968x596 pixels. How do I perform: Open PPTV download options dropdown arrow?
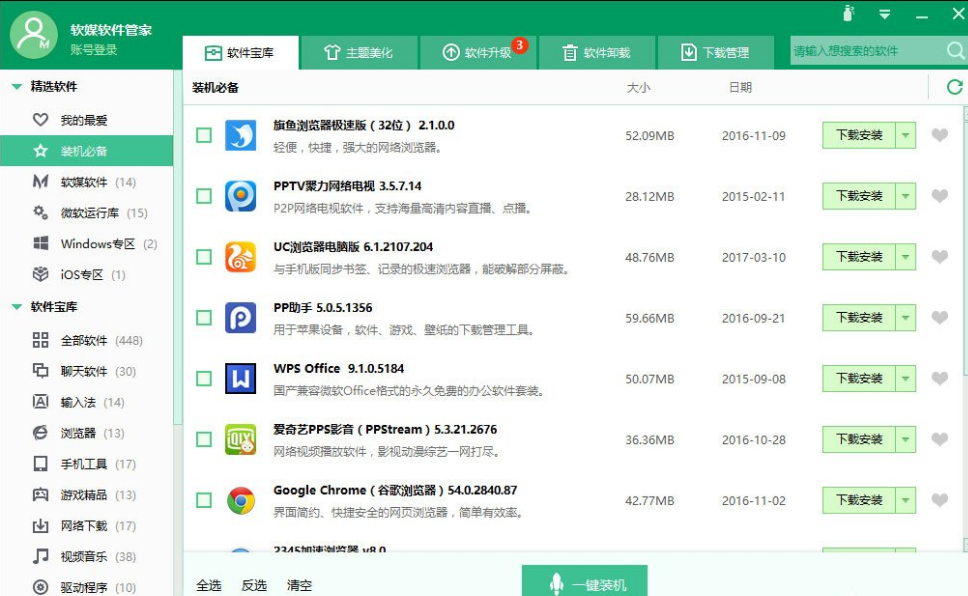(906, 196)
